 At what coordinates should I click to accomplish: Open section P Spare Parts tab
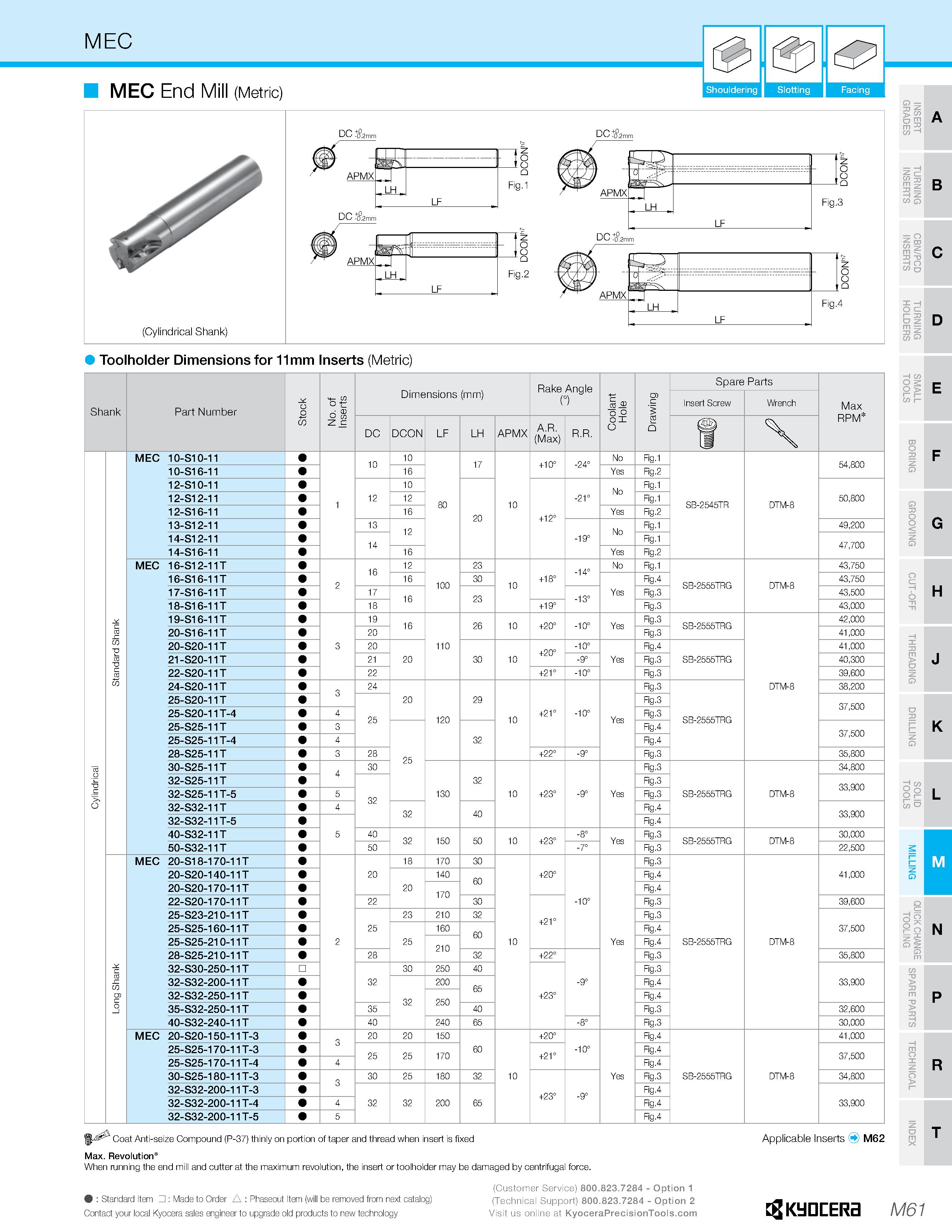pos(925,997)
